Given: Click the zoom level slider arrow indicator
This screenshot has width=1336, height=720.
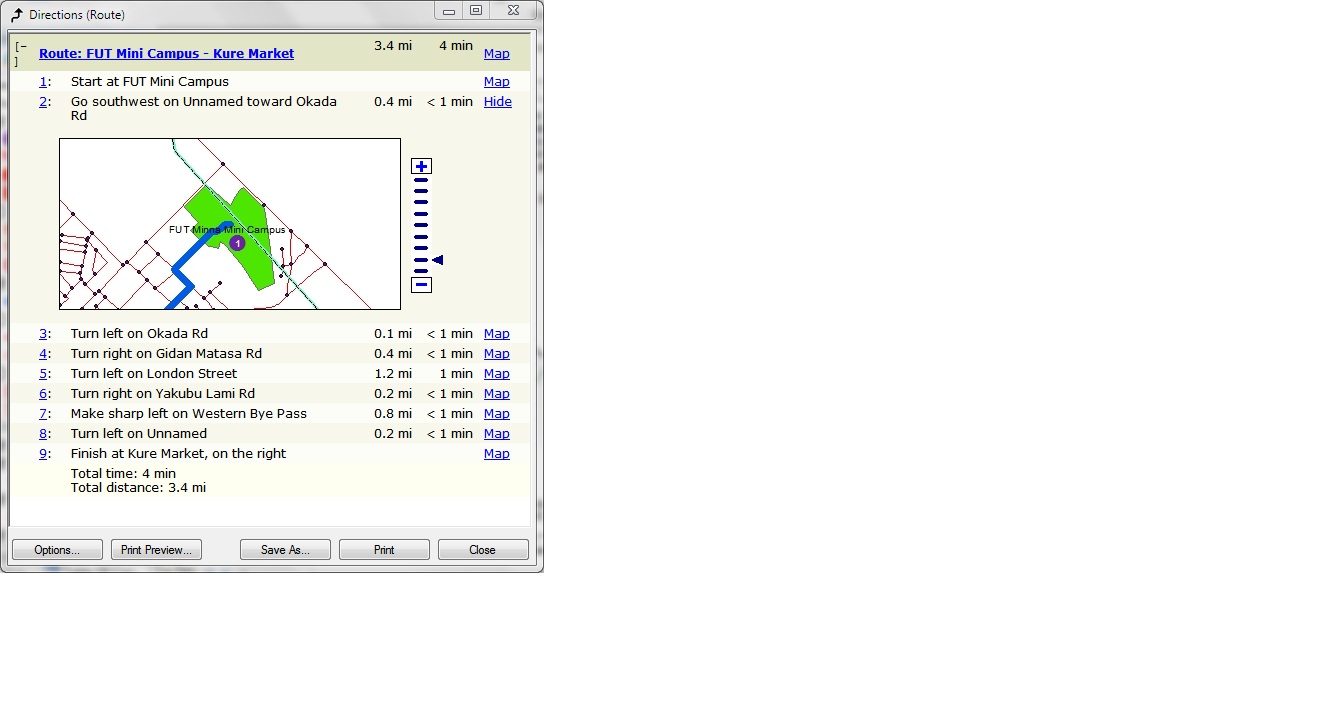Looking at the screenshot, I should pos(437,260).
